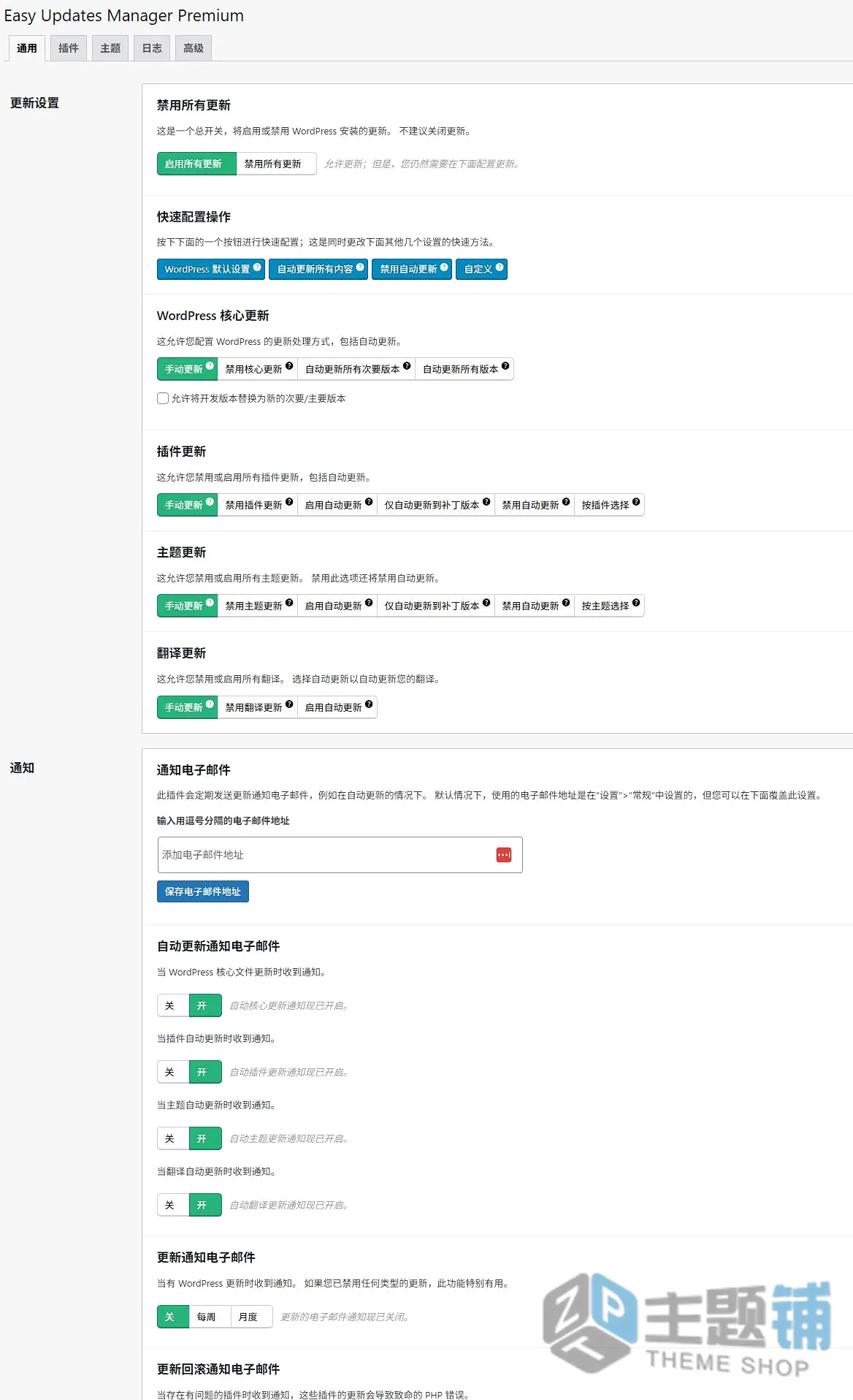Open help icon beside plugin 手动更新
Screen dimensions: 853x1400
[x=210, y=502]
